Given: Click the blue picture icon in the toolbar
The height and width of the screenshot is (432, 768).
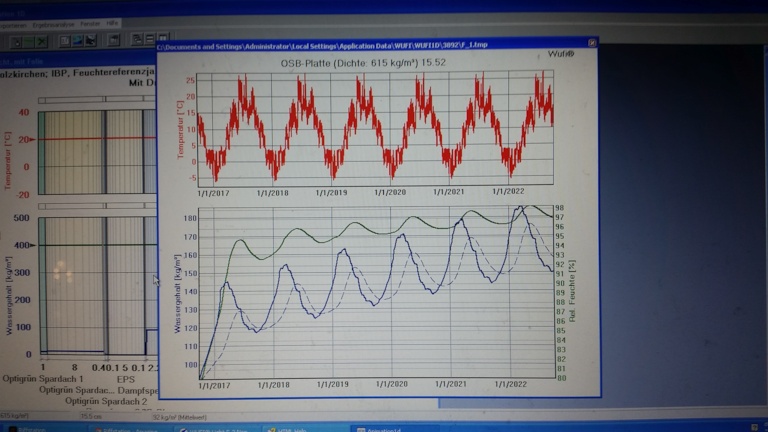Looking at the screenshot, I should coord(77,41).
